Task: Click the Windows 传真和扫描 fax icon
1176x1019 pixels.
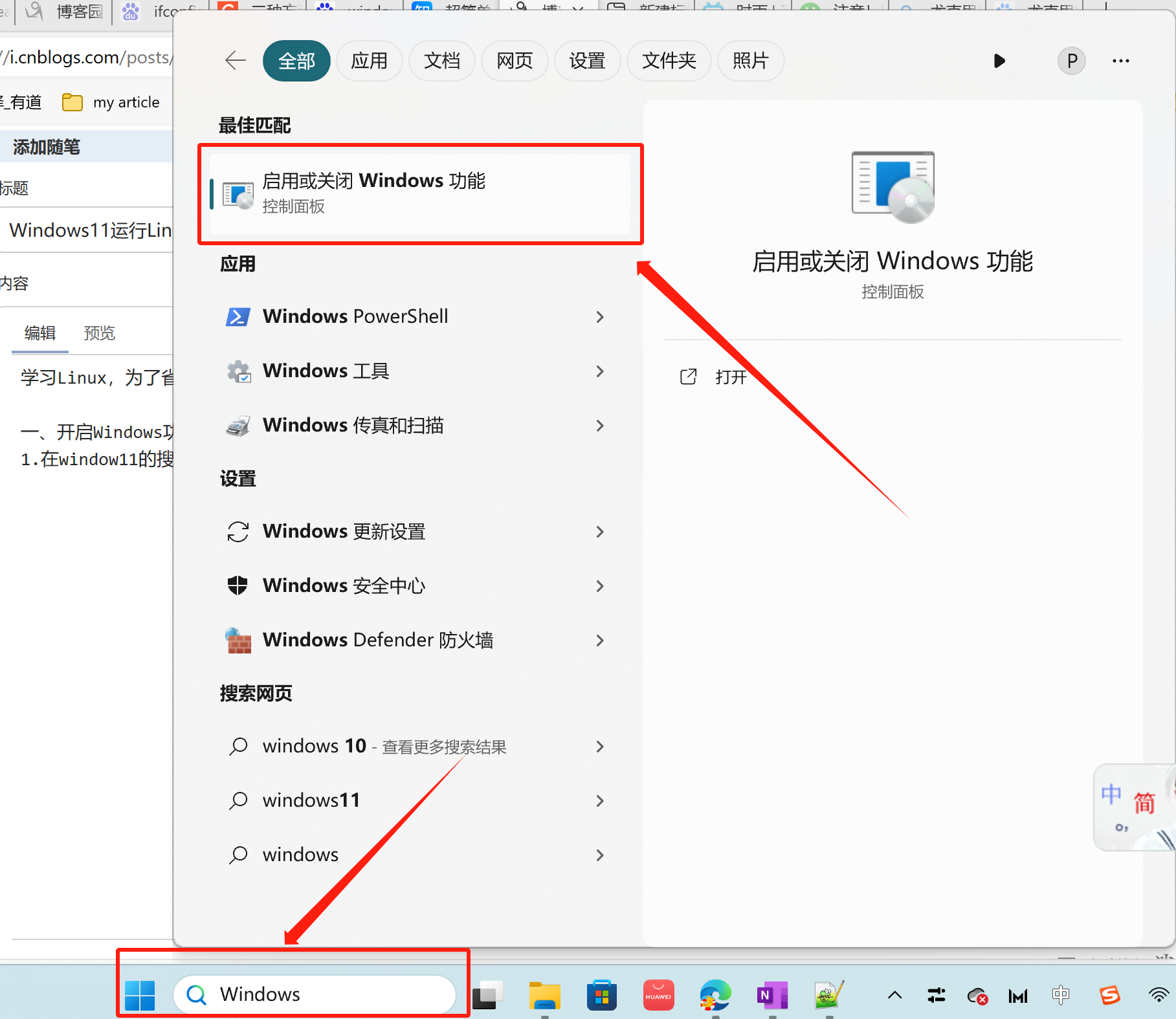Action: [238, 426]
